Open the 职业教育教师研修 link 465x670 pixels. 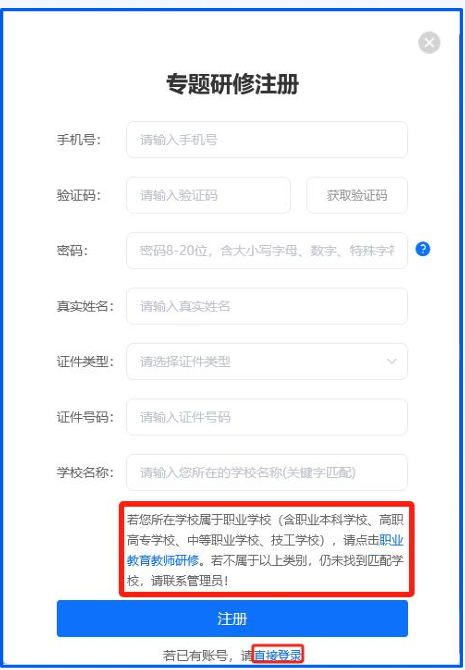coord(265,550)
